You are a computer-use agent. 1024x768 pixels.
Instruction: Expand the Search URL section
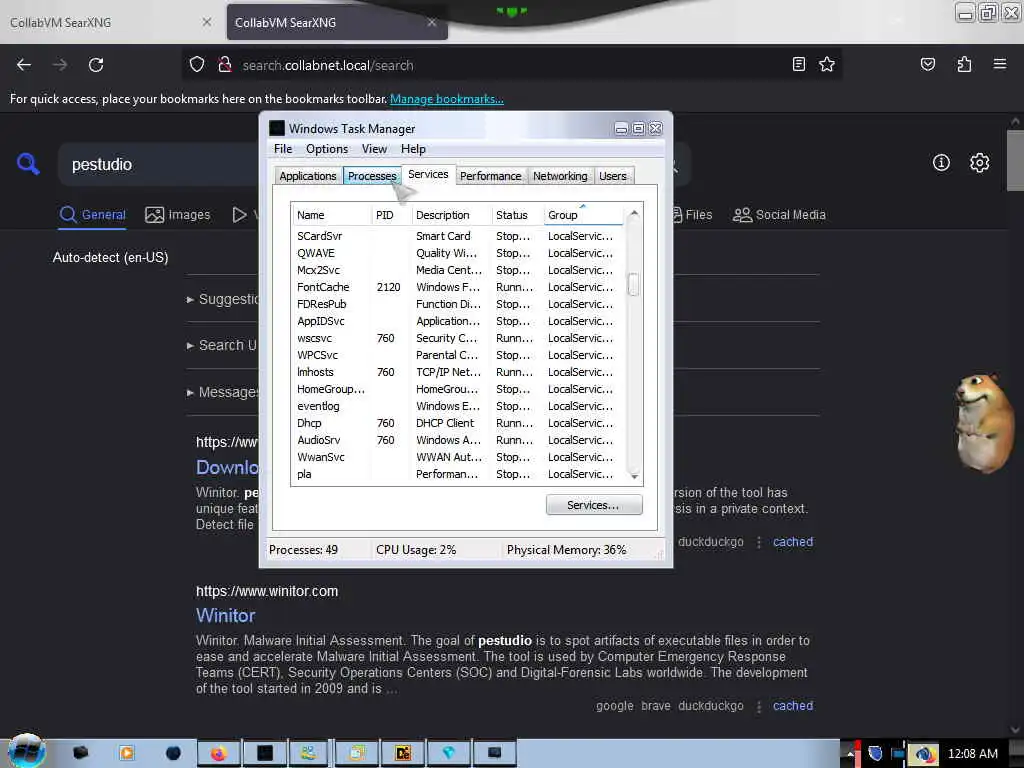pyautogui.click(x=222, y=345)
